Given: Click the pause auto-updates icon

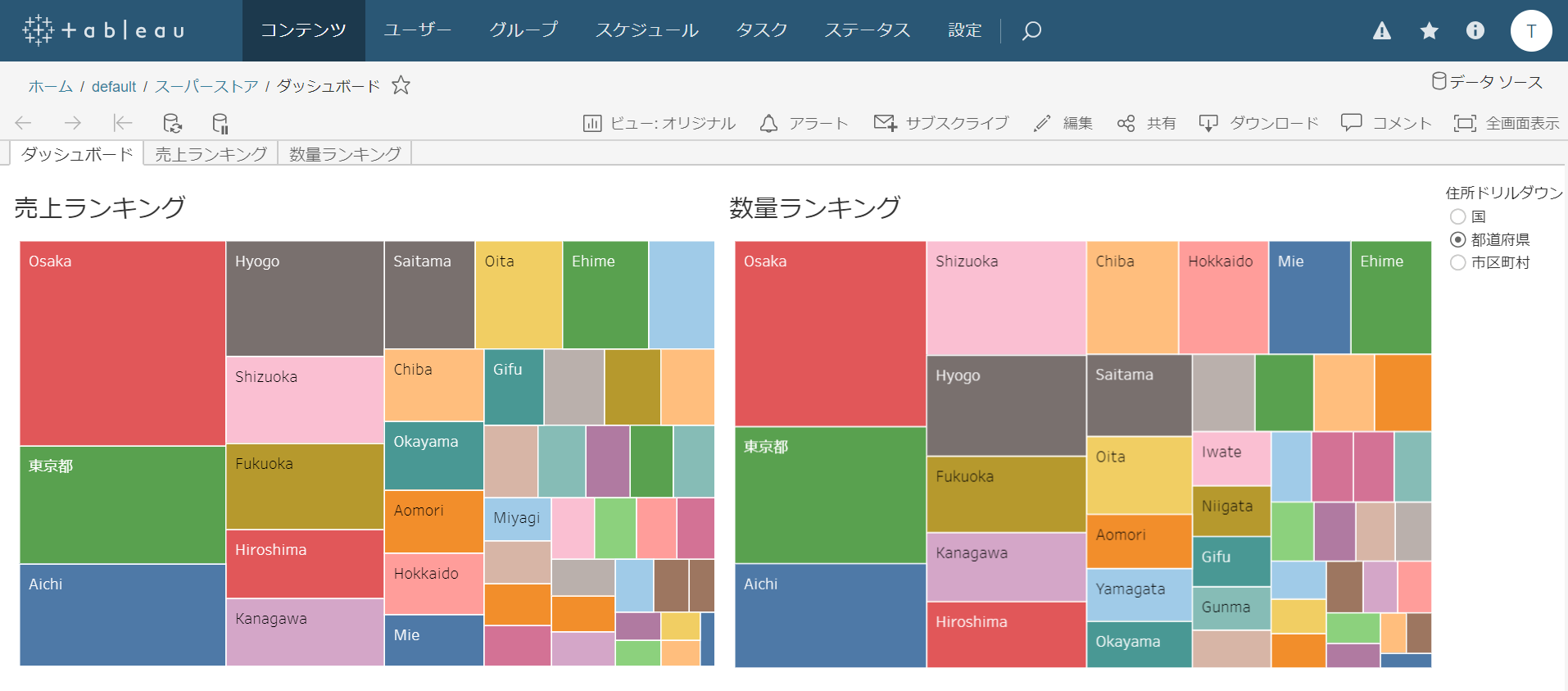Looking at the screenshot, I should pyautogui.click(x=220, y=123).
